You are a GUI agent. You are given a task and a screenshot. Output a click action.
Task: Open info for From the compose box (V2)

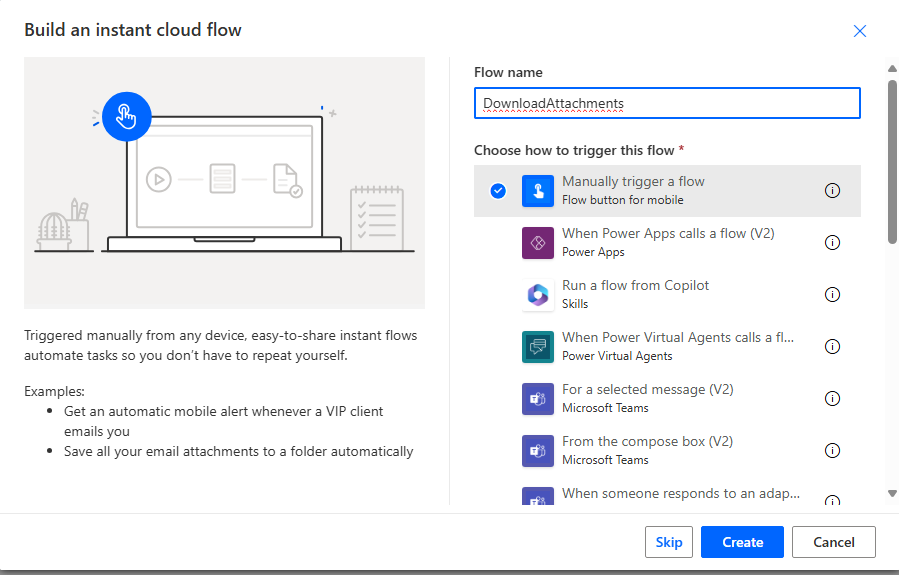tap(832, 451)
